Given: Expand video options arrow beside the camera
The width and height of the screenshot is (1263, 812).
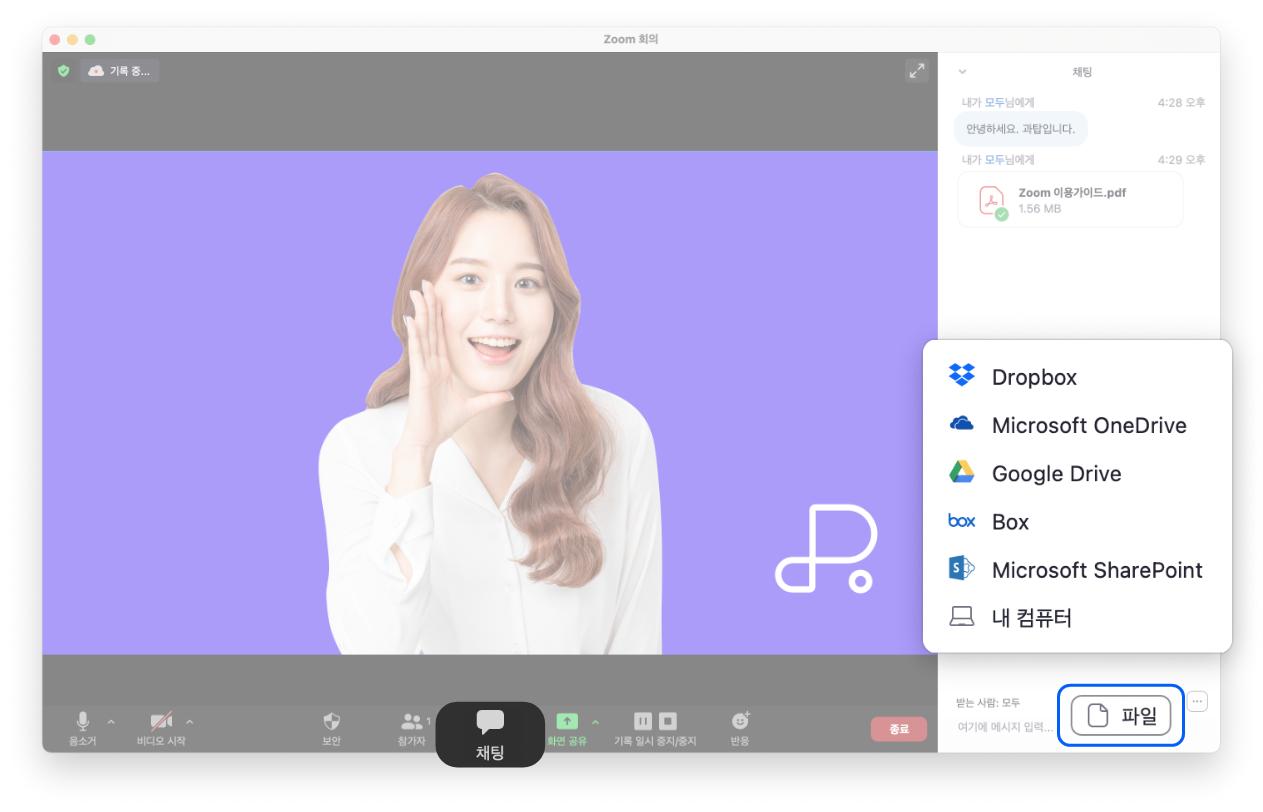Looking at the screenshot, I should [x=190, y=721].
